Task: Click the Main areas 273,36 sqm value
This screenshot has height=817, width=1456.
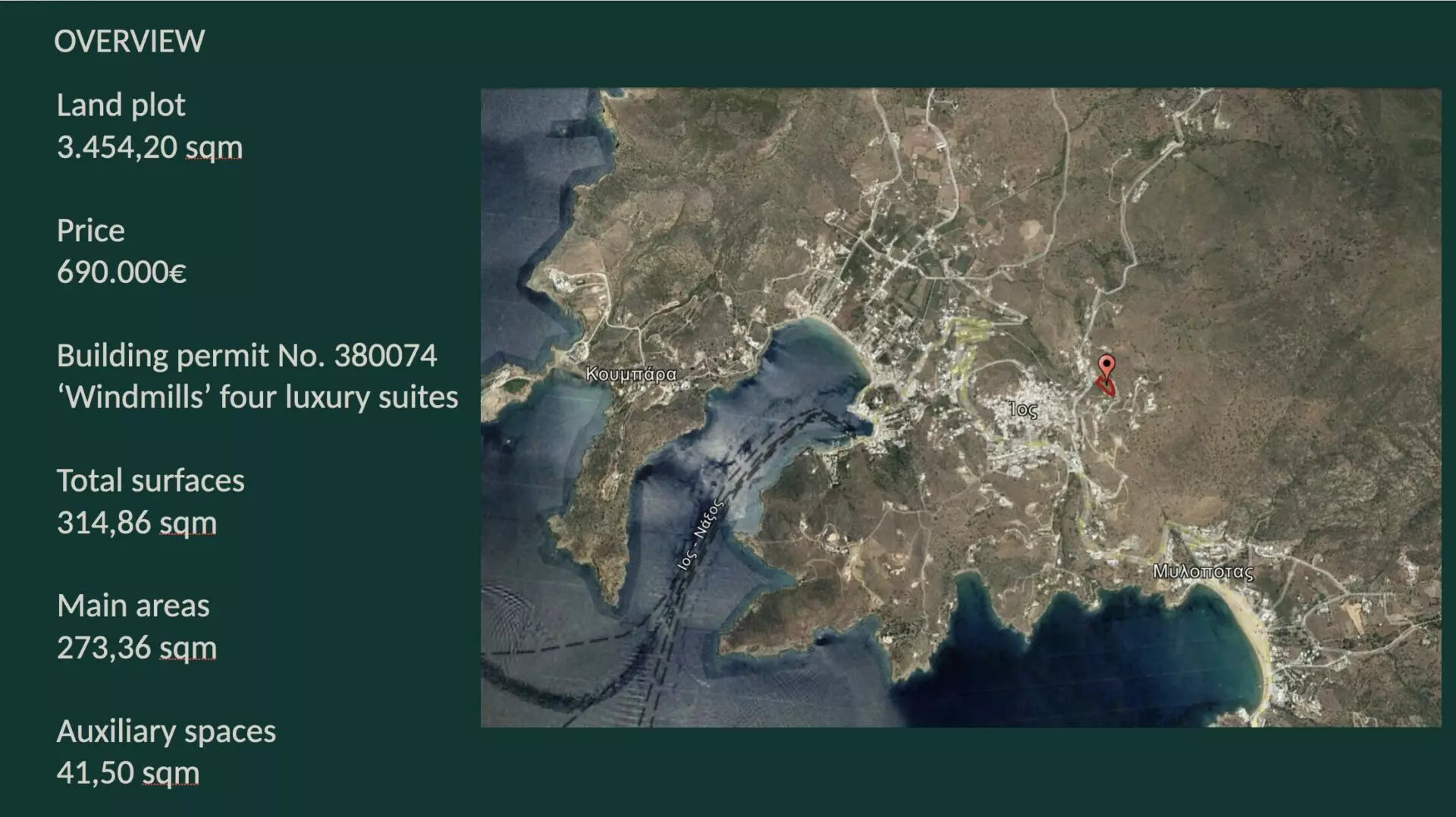Action: pos(136,647)
